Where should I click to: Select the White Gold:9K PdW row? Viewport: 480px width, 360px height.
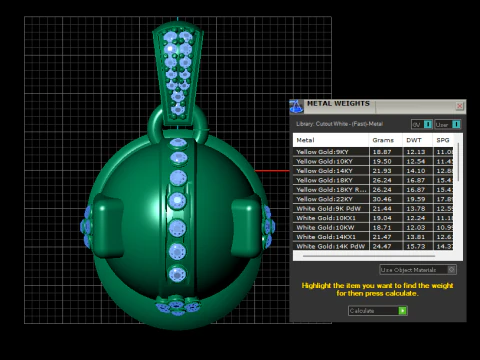[x=373, y=209]
